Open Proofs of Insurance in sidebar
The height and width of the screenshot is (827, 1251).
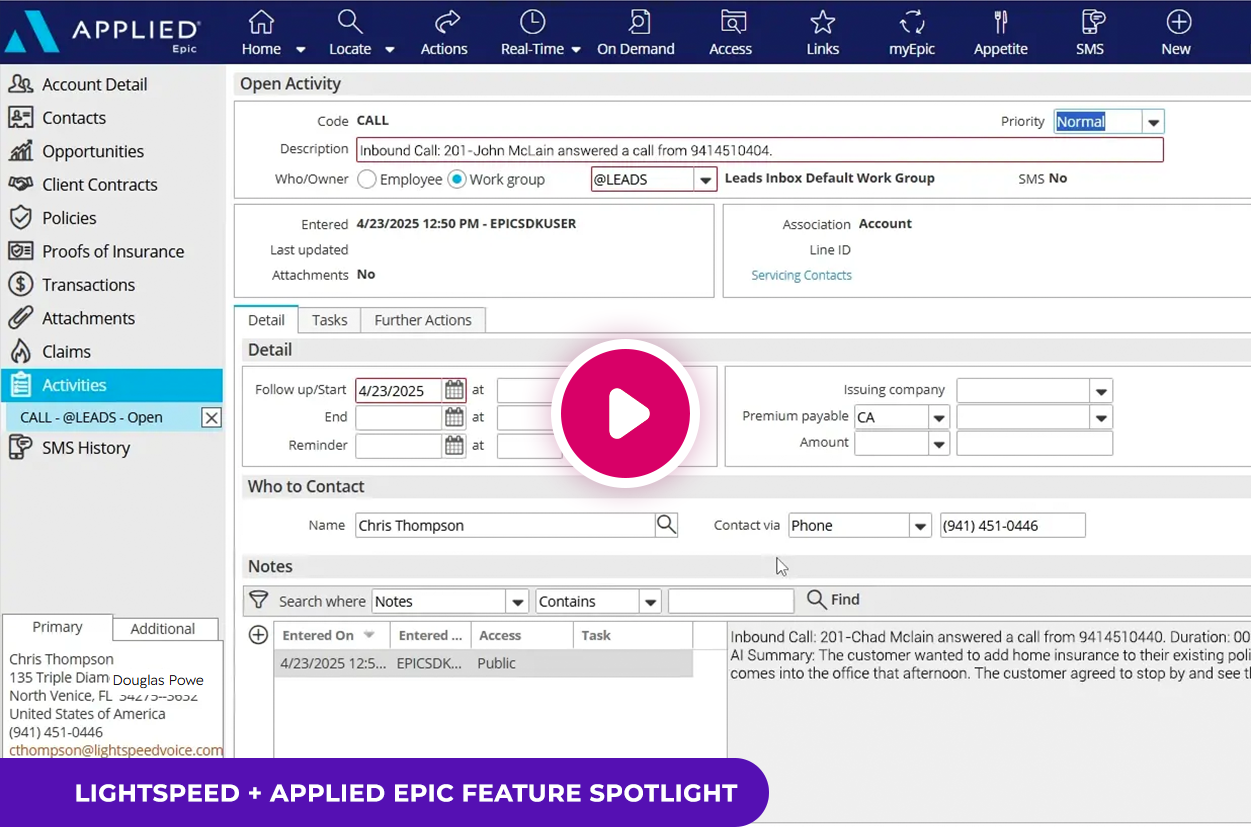pyautogui.click(x=112, y=251)
